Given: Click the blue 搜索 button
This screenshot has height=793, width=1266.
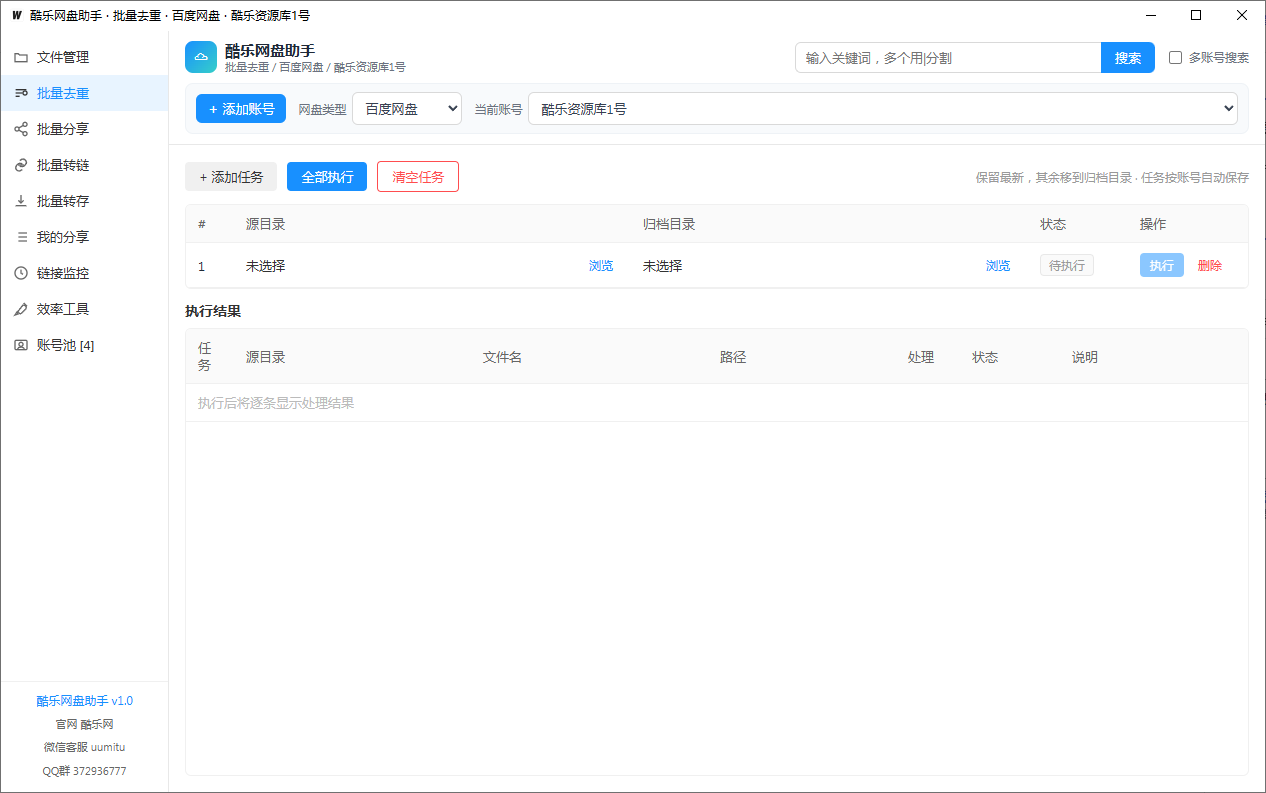Looking at the screenshot, I should 1128,58.
